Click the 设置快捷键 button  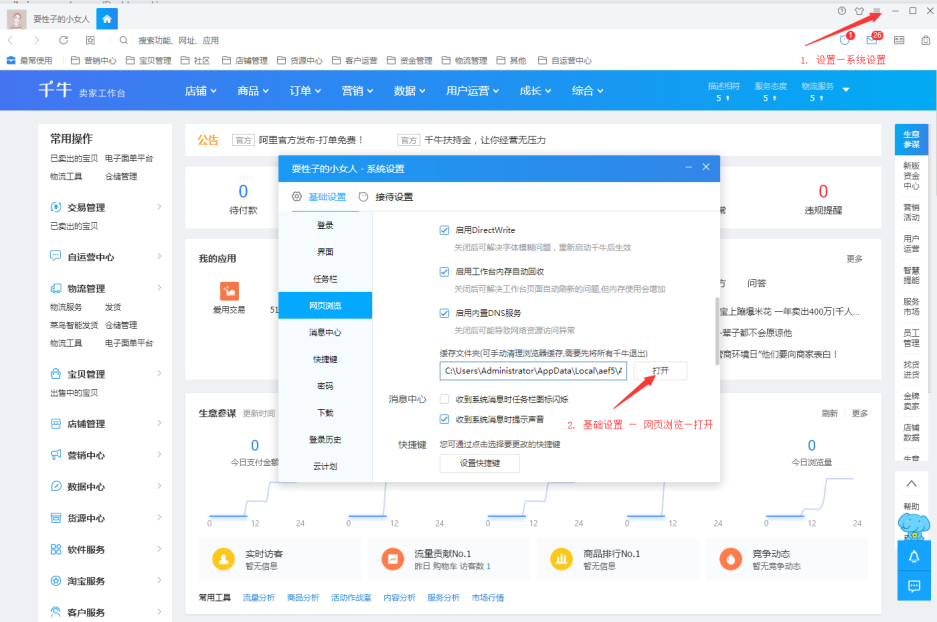[x=480, y=463]
